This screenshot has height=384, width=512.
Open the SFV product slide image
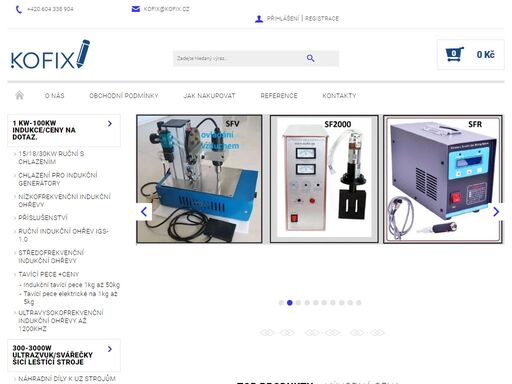pos(199,179)
